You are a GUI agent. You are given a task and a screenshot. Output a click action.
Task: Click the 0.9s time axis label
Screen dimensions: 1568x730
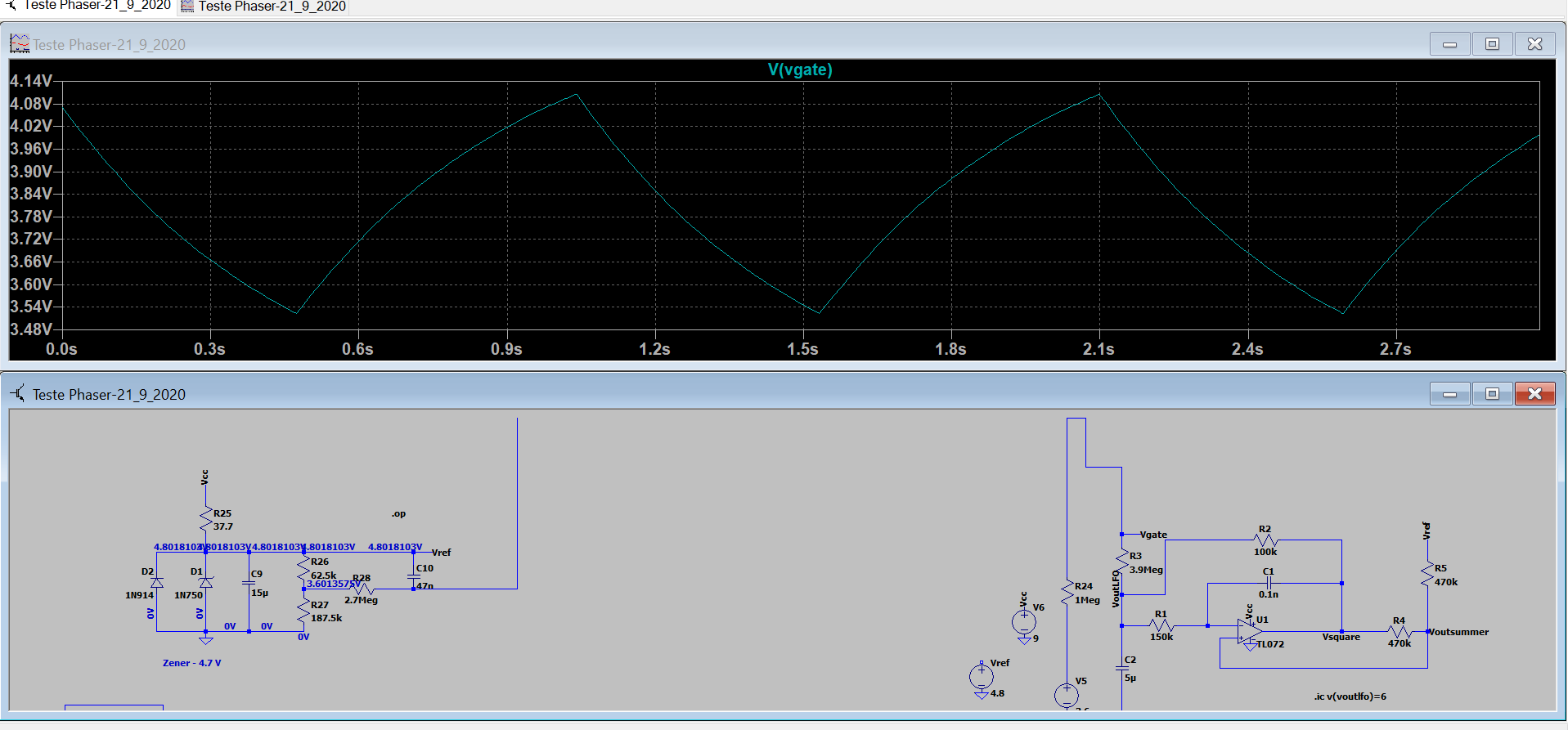[x=506, y=349]
